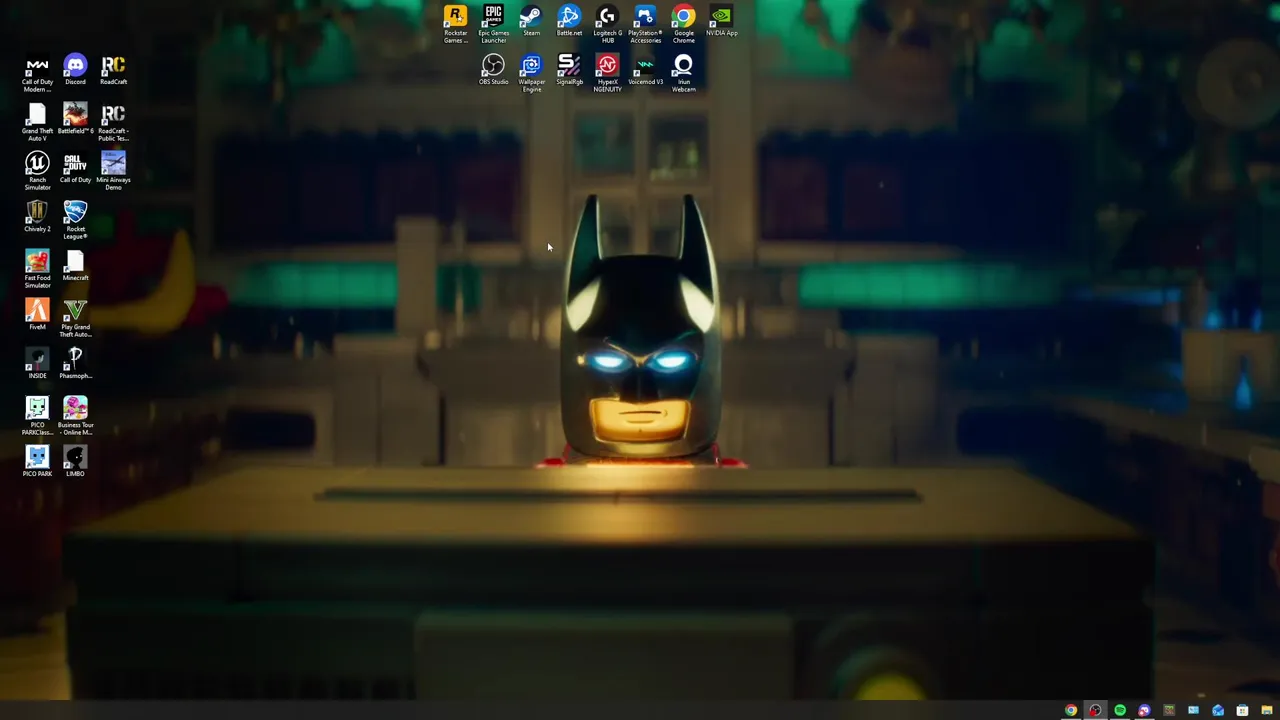Select the RoadCraft - Public Test shortcut

point(113,122)
